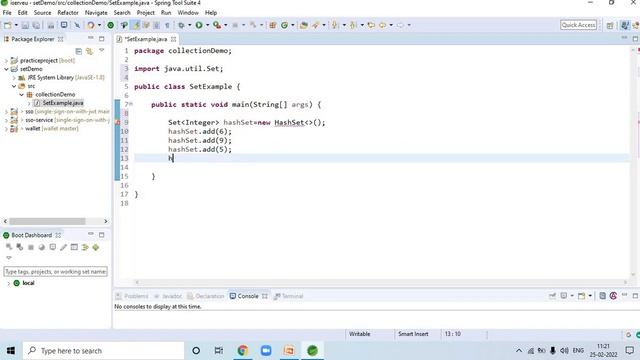Click the taskbar search box
The height and width of the screenshot is (360, 640).
[x=103, y=351]
